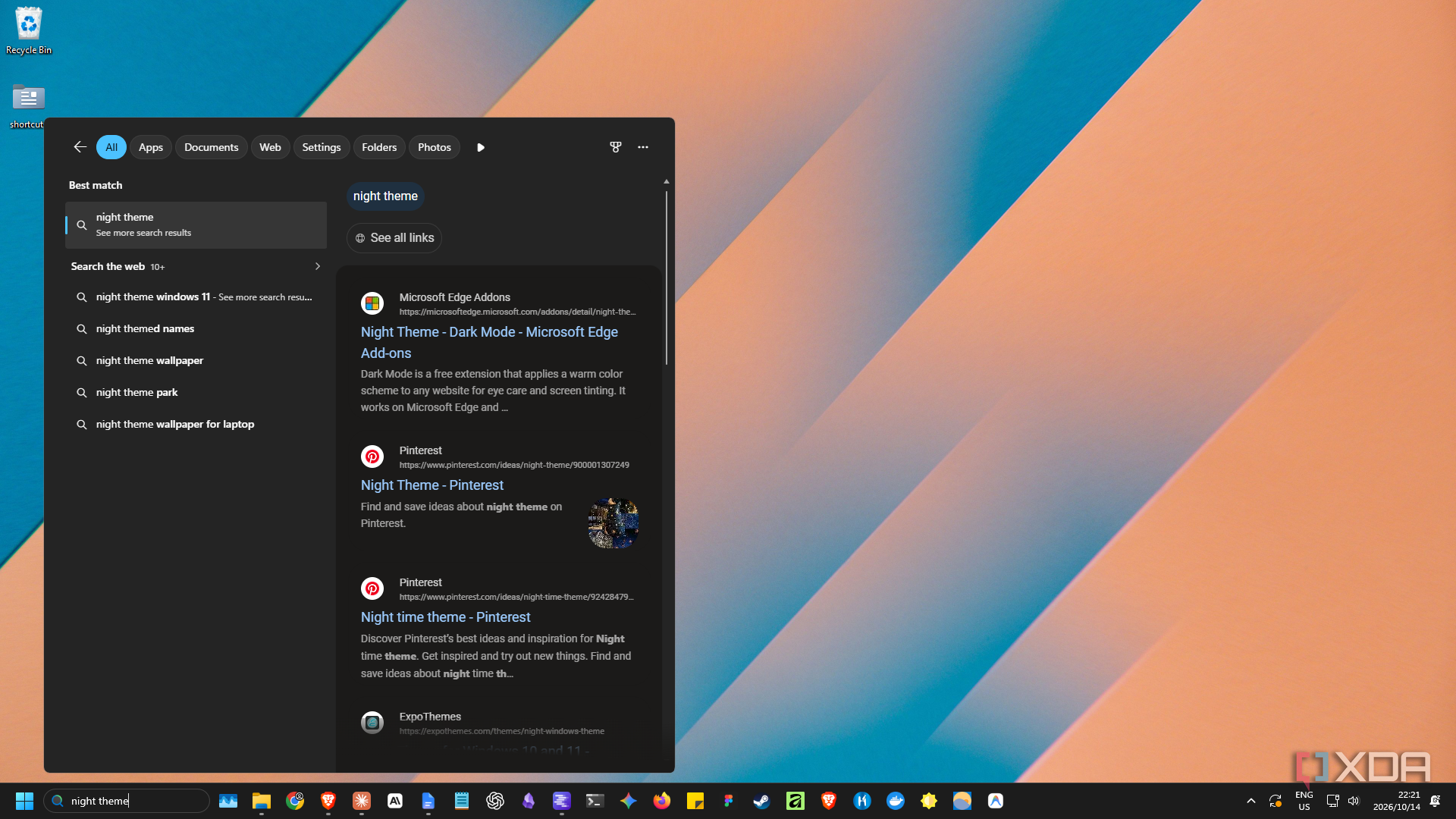1456x819 pixels.
Task: Open the expothemes.com night-windows-theme URL
Action: [x=502, y=731]
